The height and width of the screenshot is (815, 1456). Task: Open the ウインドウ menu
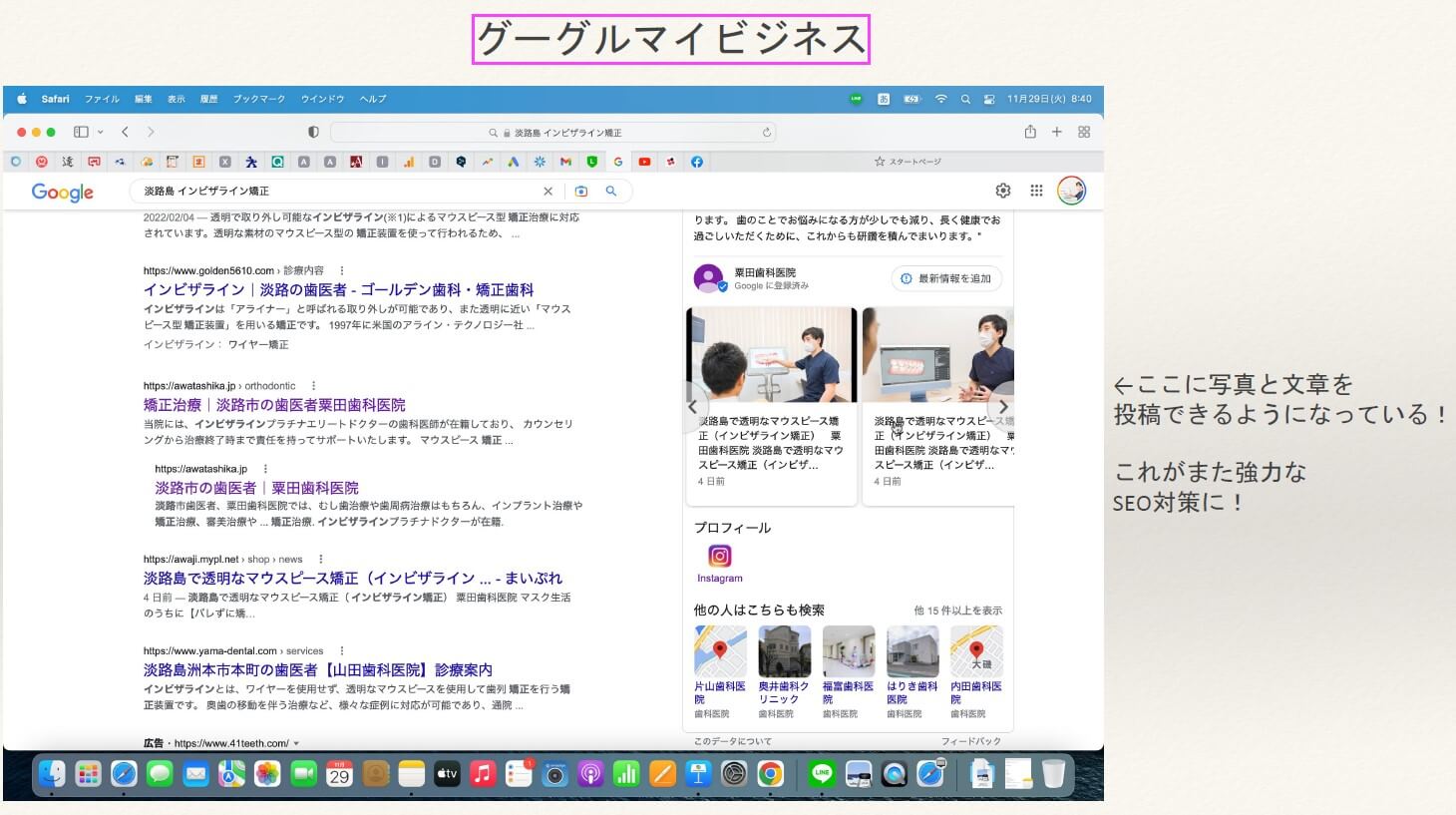(322, 99)
